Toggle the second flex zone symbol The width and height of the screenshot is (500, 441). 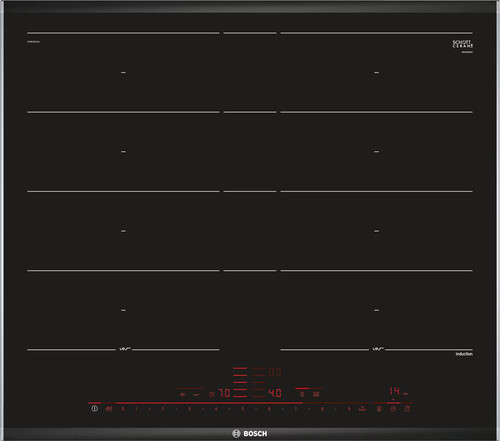click(x=316, y=394)
